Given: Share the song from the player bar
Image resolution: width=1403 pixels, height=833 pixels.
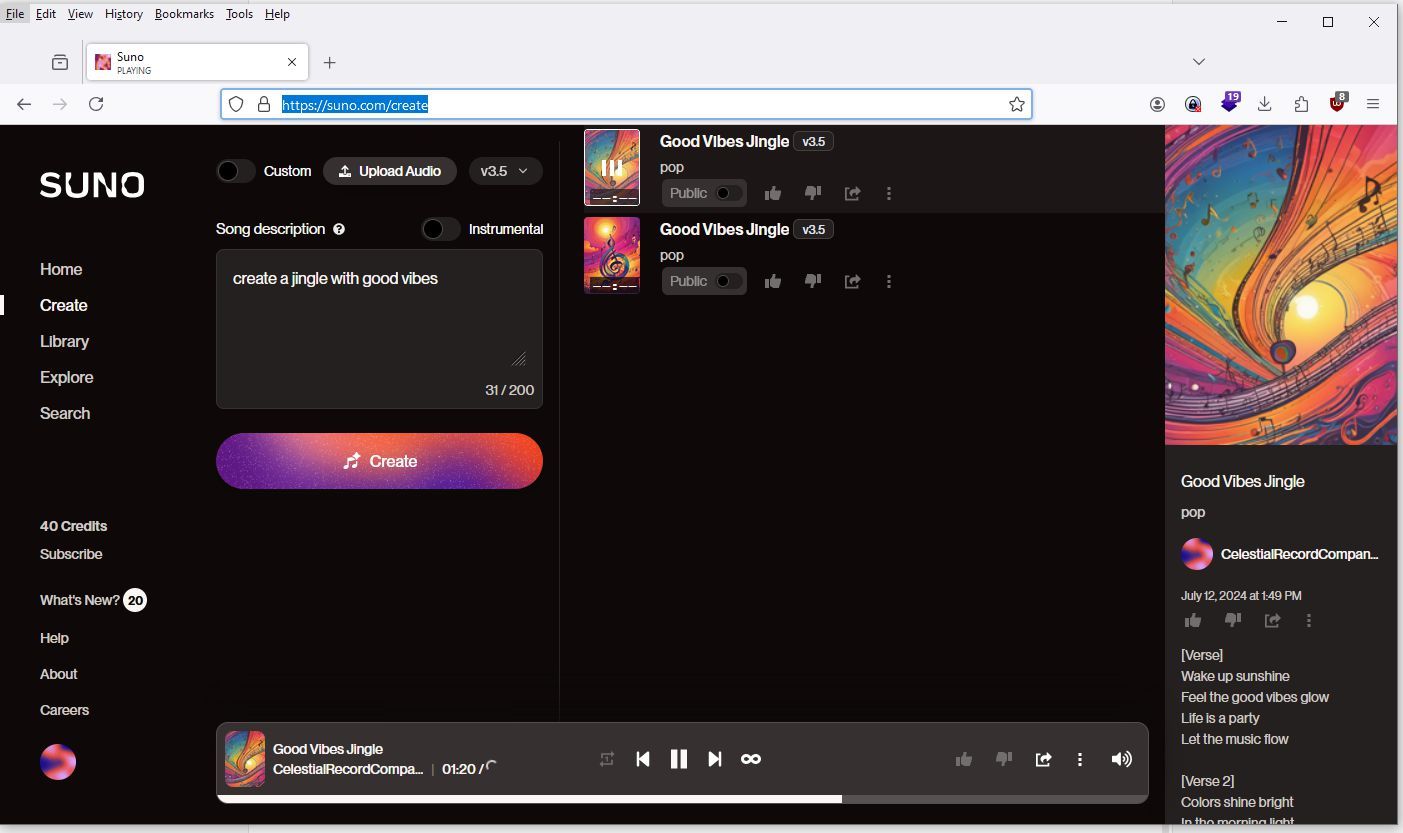Looking at the screenshot, I should tap(1043, 759).
